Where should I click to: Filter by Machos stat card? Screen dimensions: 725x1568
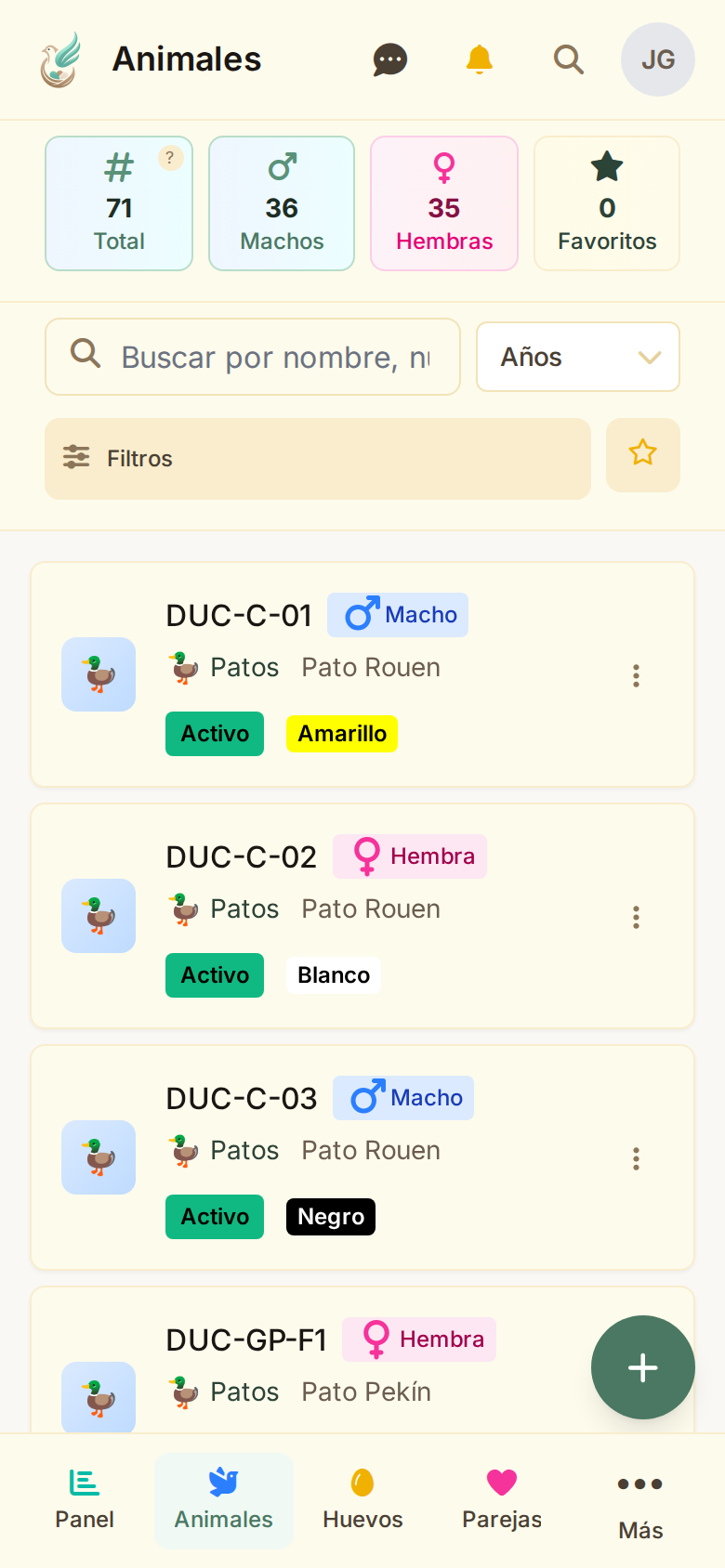(282, 203)
